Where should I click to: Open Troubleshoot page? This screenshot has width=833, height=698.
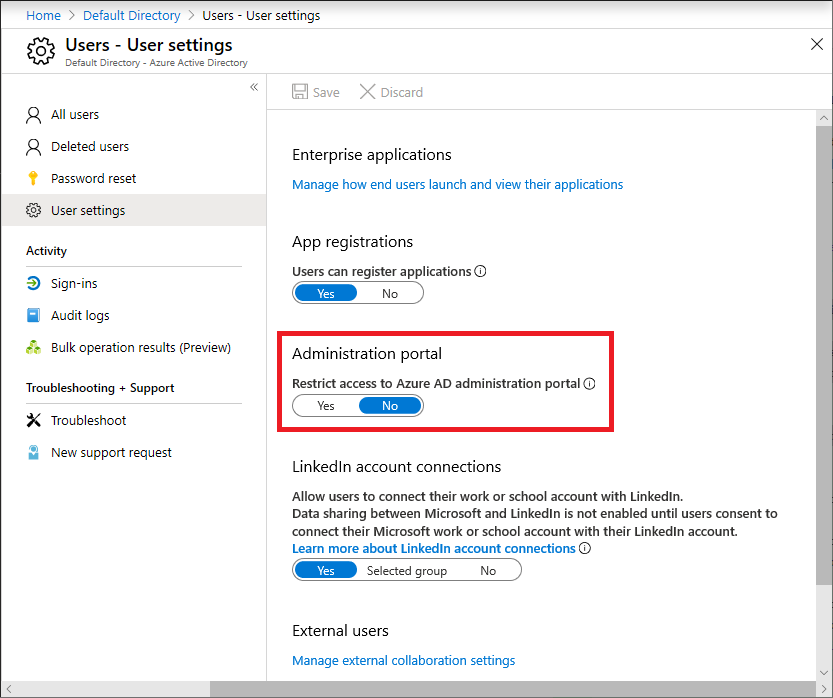pos(134,420)
